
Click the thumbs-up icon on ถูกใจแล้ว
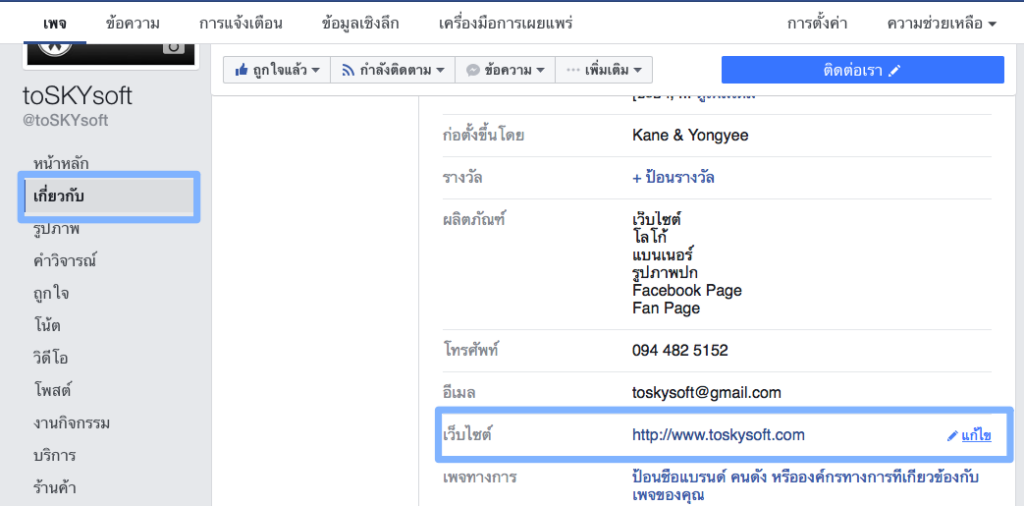(x=241, y=70)
